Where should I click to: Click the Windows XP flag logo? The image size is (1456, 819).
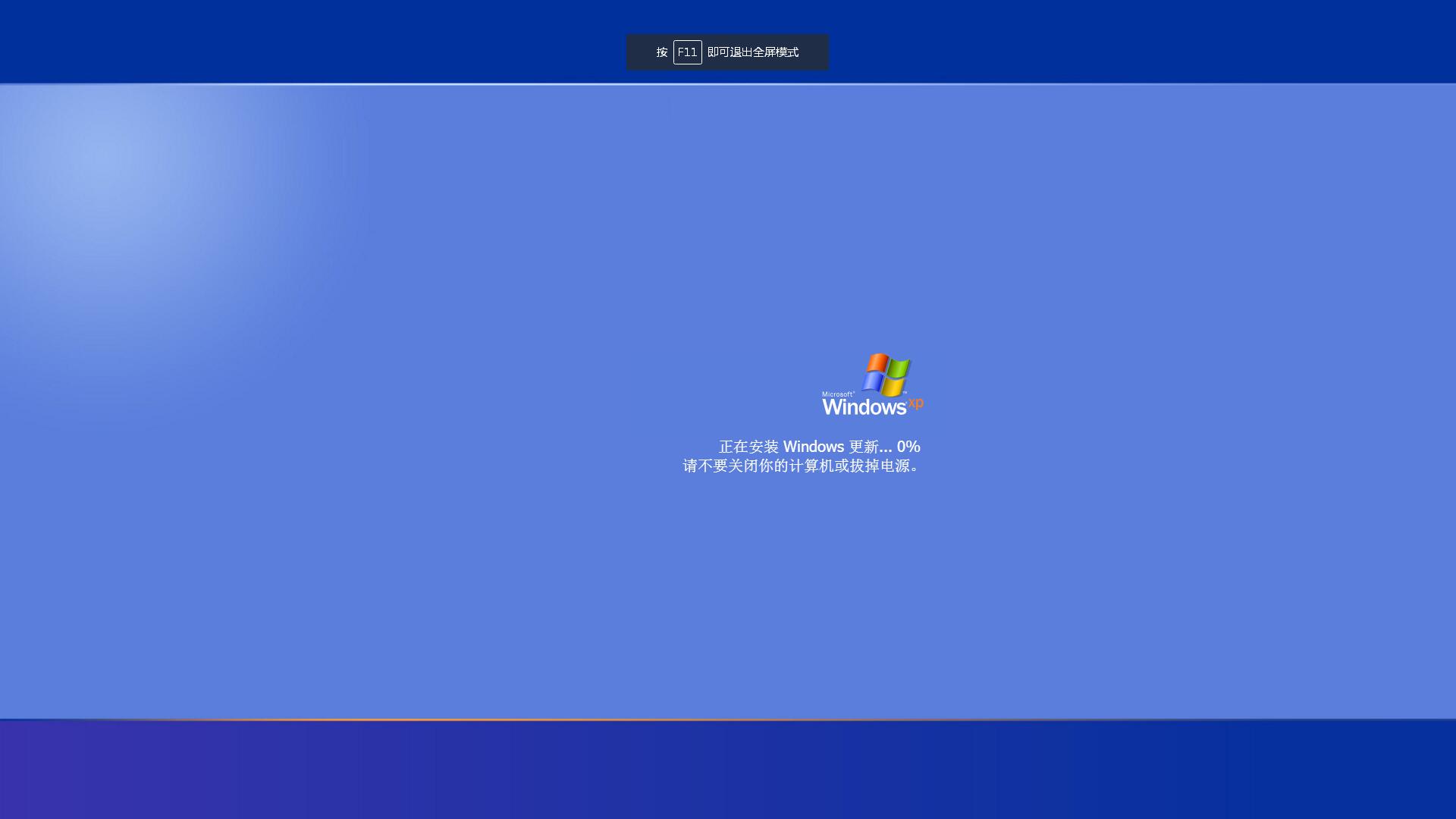[x=886, y=375]
